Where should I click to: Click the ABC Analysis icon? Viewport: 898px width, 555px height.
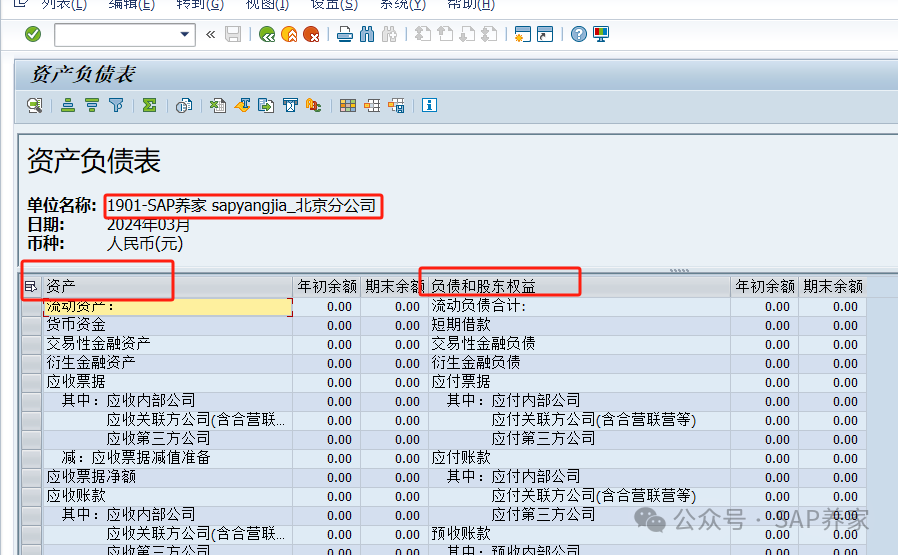pyautogui.click(x=313, y=105)
